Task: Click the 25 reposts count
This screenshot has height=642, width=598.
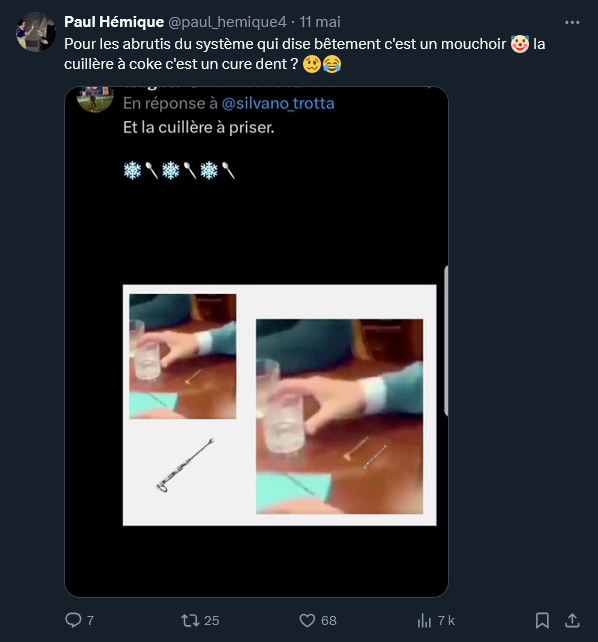Action: pyautogui.click(x=212, y=620)
